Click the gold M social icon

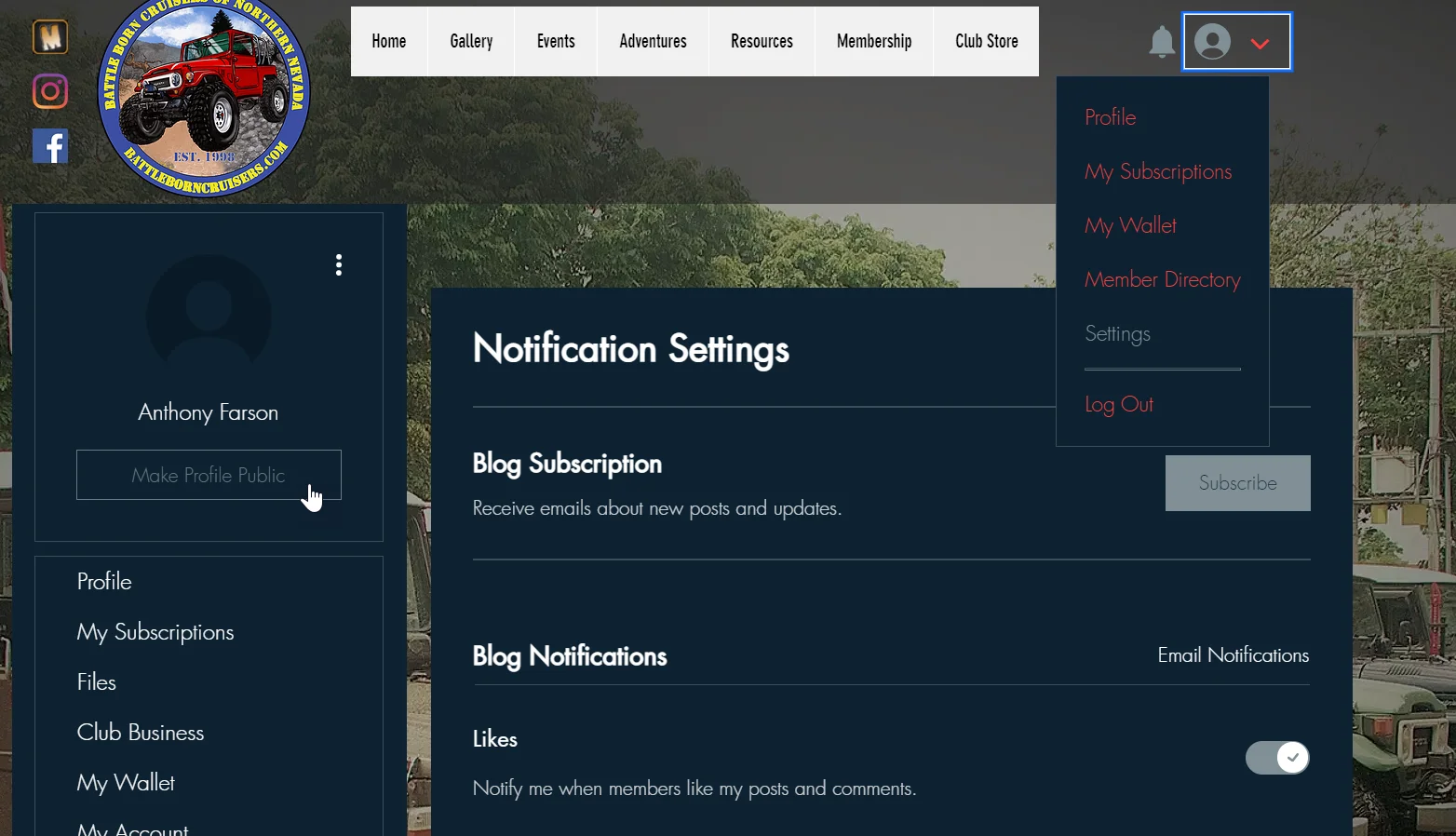[50, 37]
